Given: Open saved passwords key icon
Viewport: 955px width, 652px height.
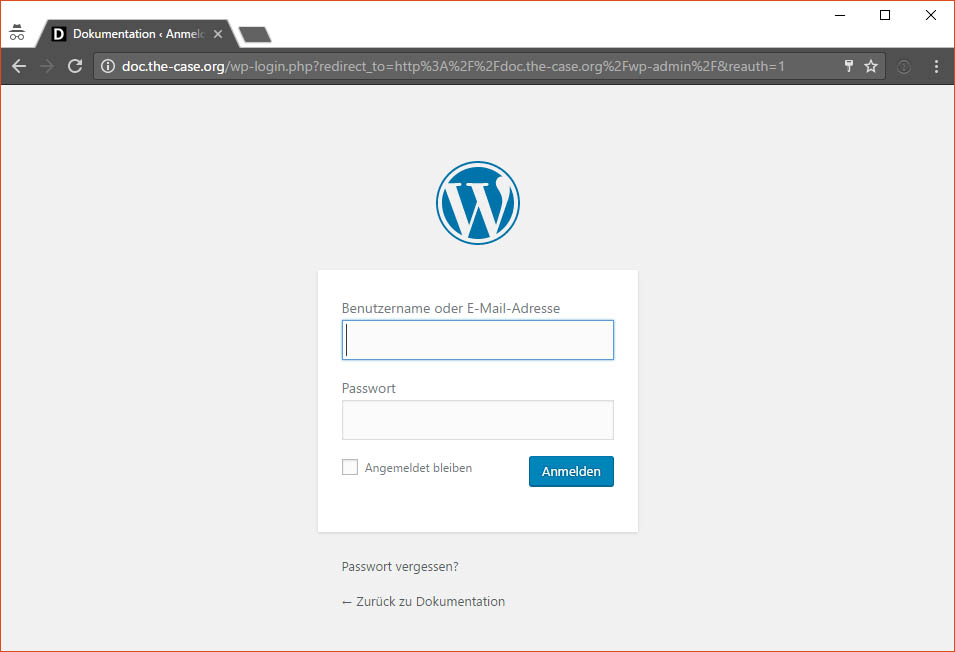Looking at the screenshot, I should tap(848, 66).
